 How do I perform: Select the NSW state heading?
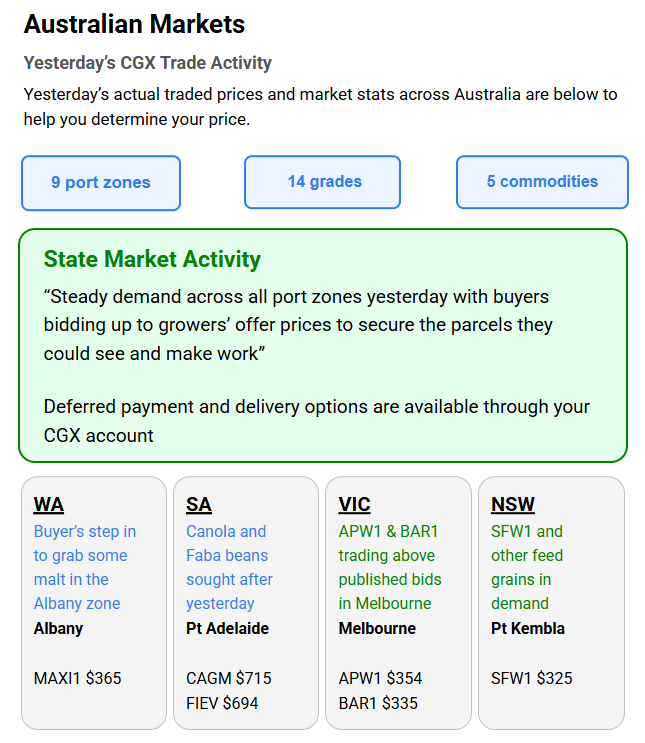[x=513, y=505]
